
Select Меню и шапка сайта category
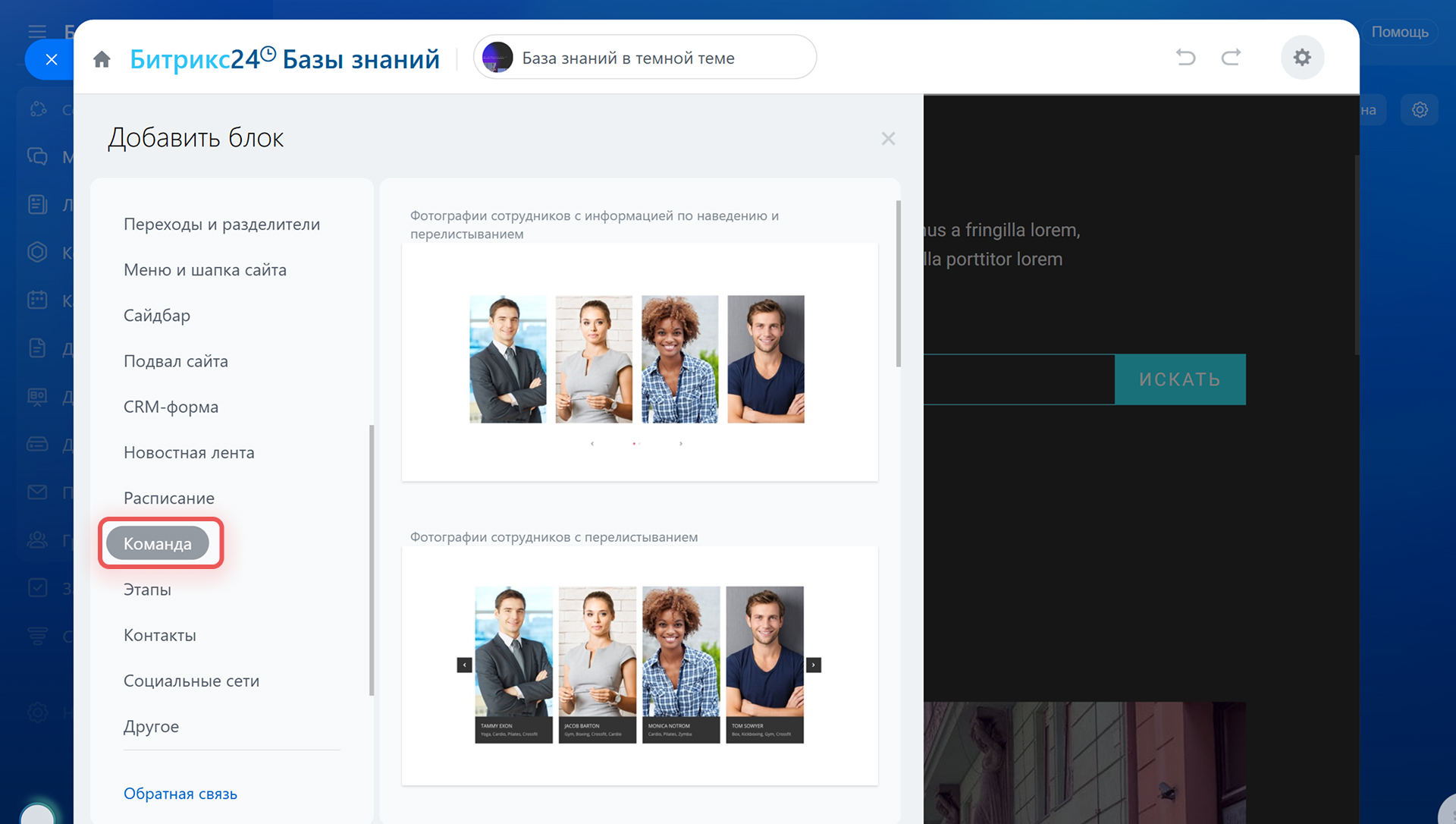point(205,270)
